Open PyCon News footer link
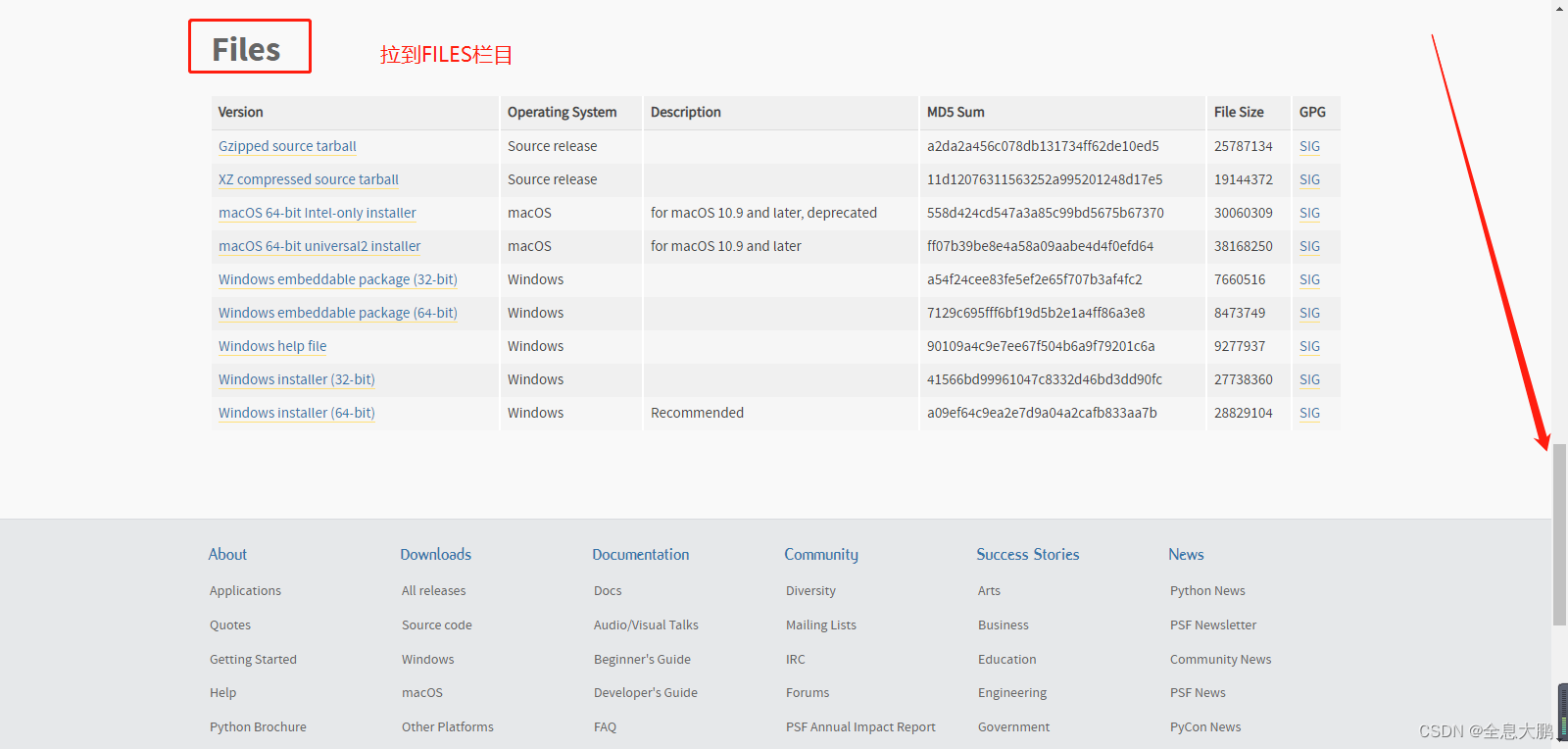The height and width of the screenshot is (749, 1568). [x=1205, y=727]
